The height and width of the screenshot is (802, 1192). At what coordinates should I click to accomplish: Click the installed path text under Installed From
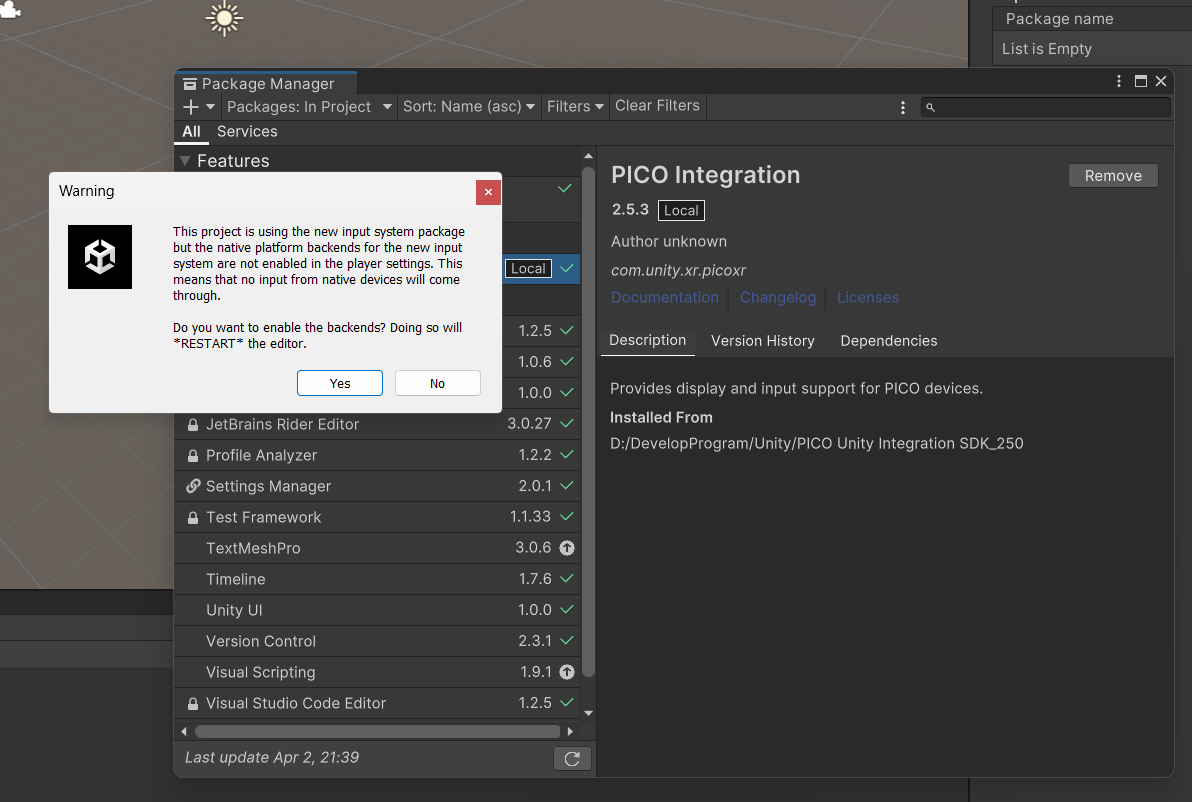pyautogui.click(x=816, y=443)
